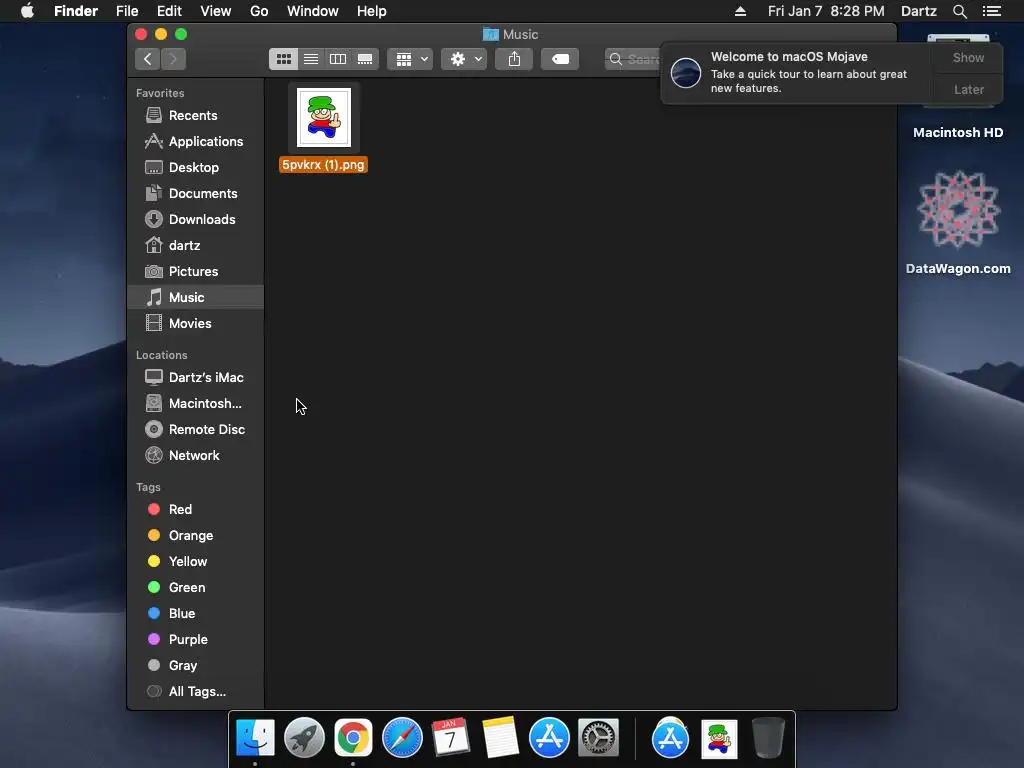Click the Edit Tags toolbar icon
1024x768 pixels.
(x=560, y=59)
